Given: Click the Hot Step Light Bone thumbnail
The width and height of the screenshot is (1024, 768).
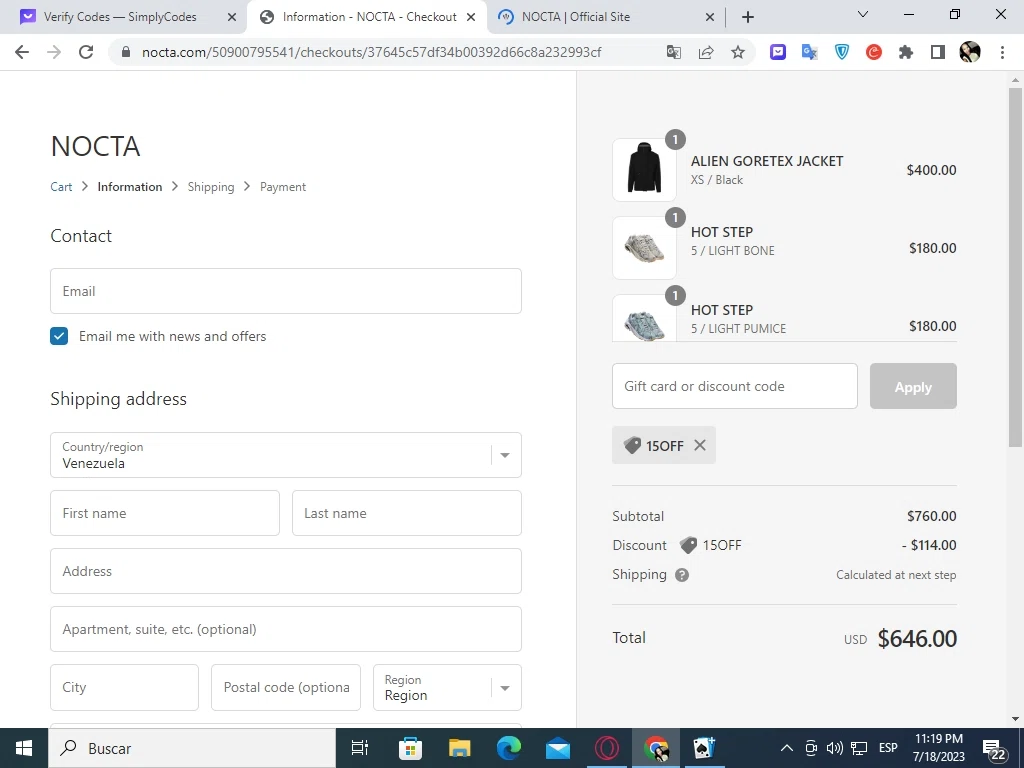Looking at the screenshot, I should point(644,248).
